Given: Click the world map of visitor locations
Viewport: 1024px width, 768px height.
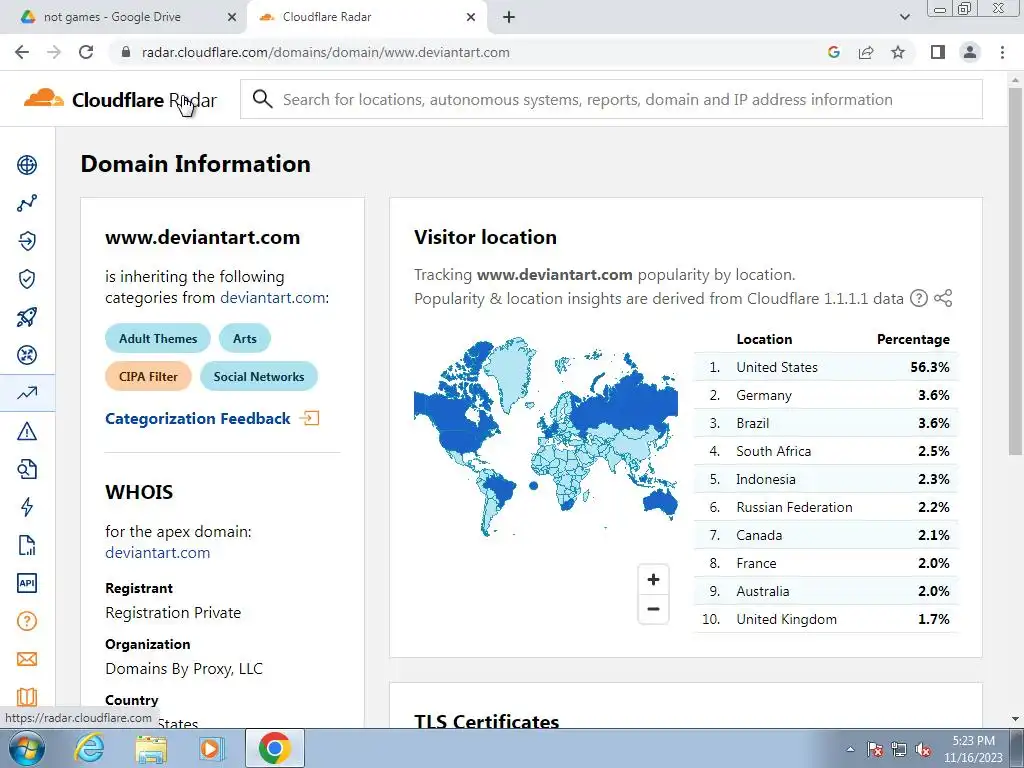Looking at the screenshot, I should (x=545, y=436).
